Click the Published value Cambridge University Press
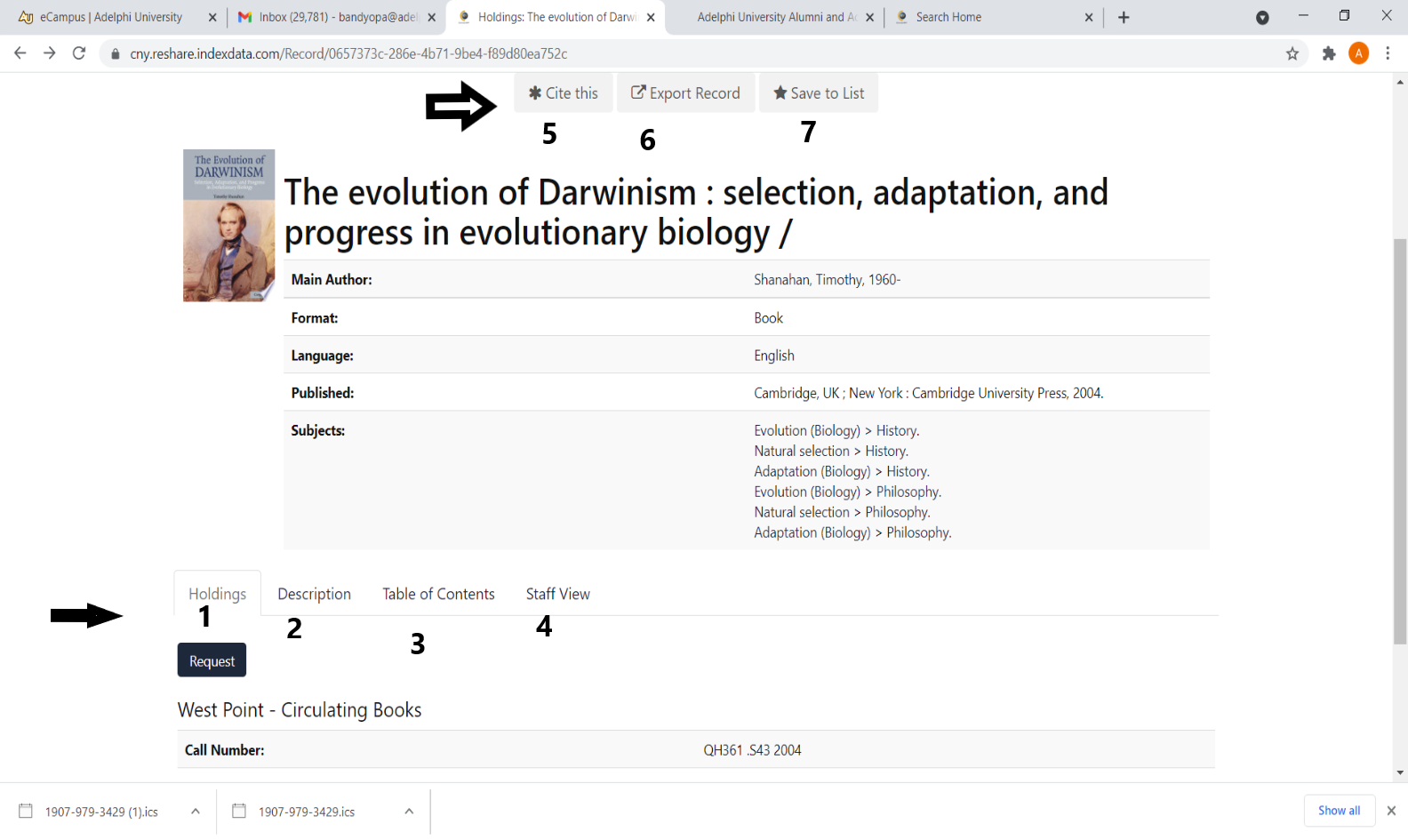 [928, 394]
